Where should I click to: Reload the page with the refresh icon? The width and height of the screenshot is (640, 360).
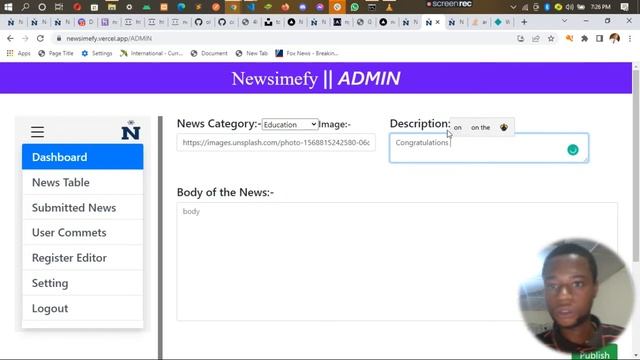[x=40, y=38]
